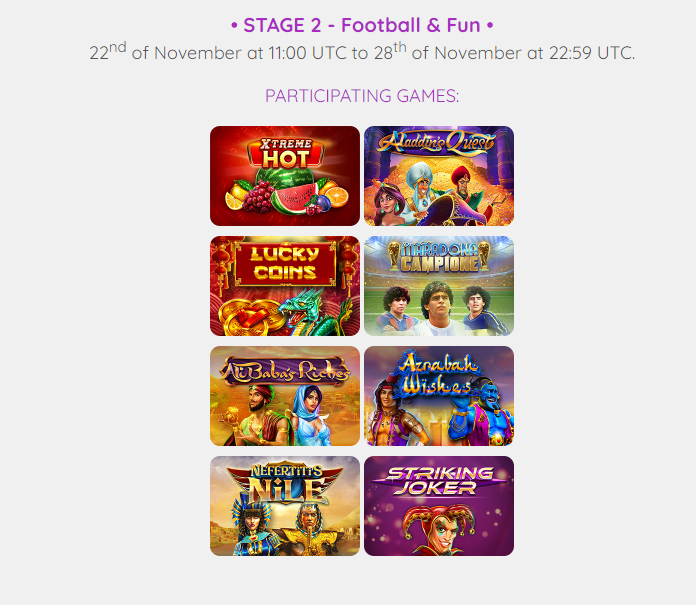The image size is (696, 605).
Task: Click the November date range text
Action: coord(362,51)
